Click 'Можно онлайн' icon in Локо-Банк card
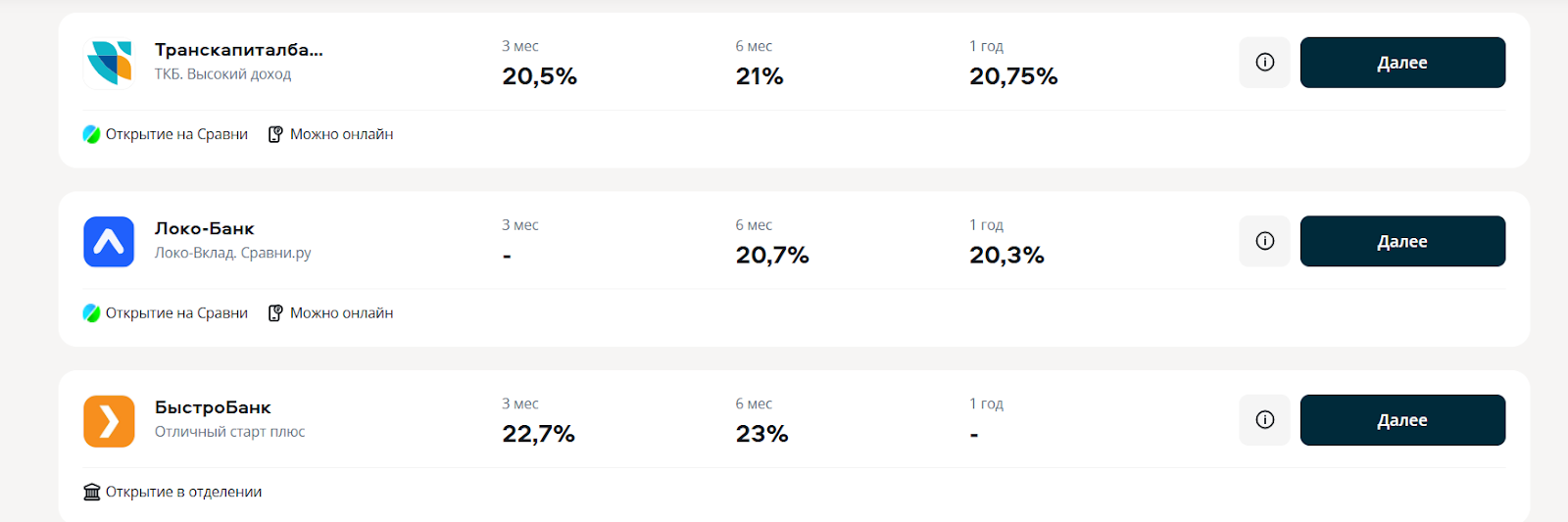This screenshot has height=522, width=1568. [275, 313]
